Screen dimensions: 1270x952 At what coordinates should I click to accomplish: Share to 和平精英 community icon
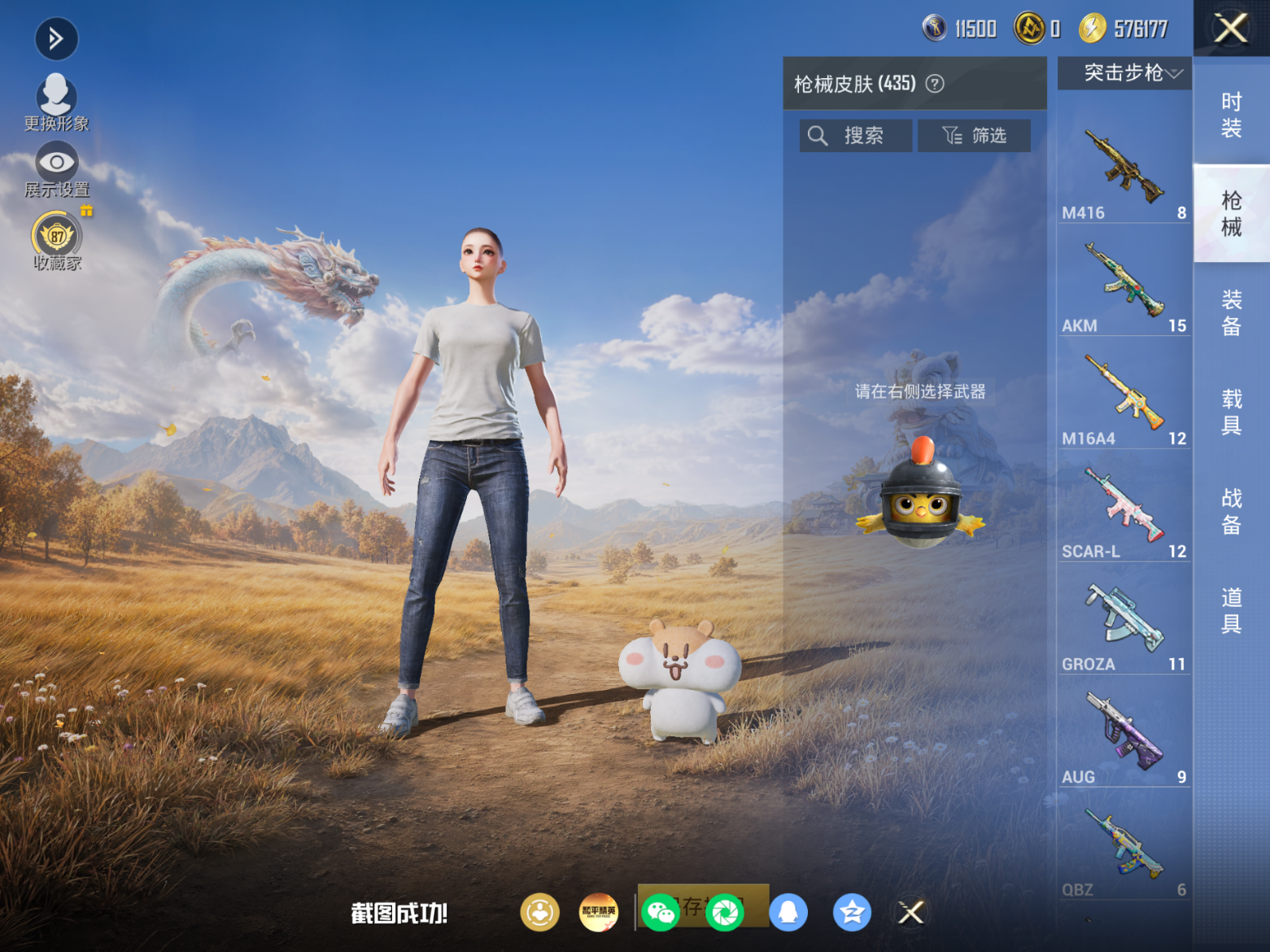(599, 913)
